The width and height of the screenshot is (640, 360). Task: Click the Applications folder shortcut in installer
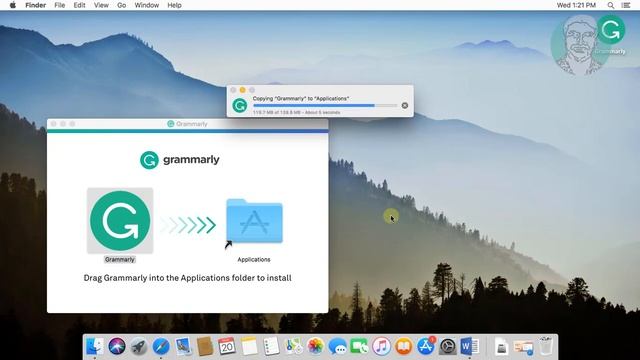pyautogui.click(x=254, y=221)
